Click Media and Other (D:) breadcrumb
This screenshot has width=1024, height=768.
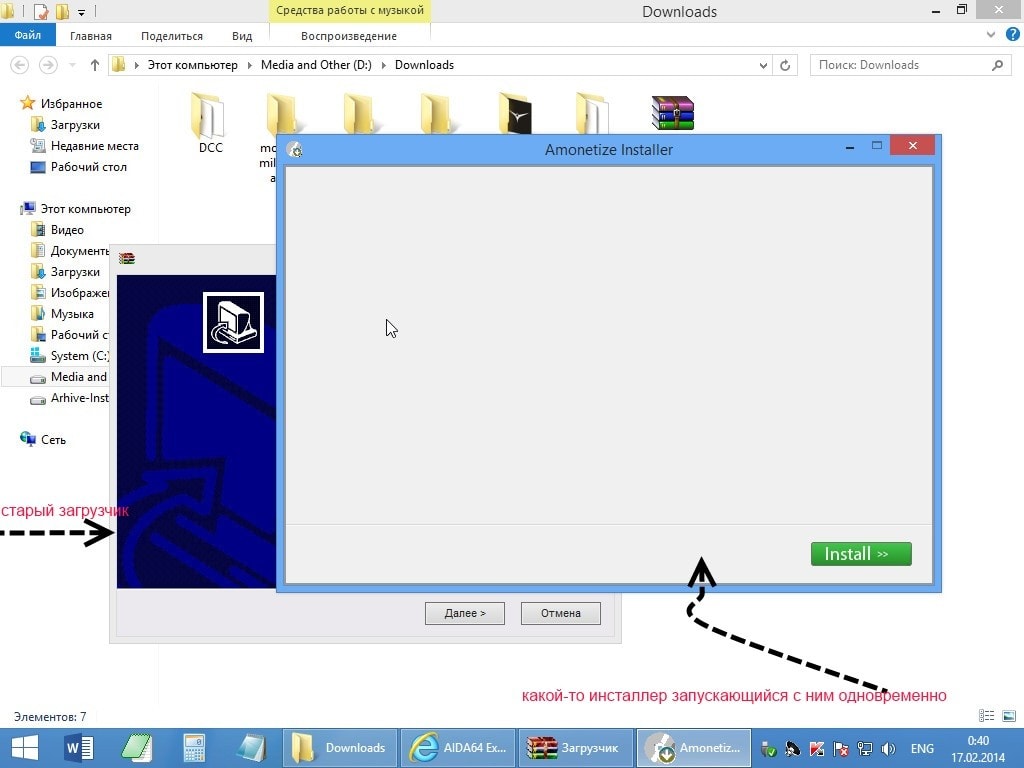click(x=316, y=65)
